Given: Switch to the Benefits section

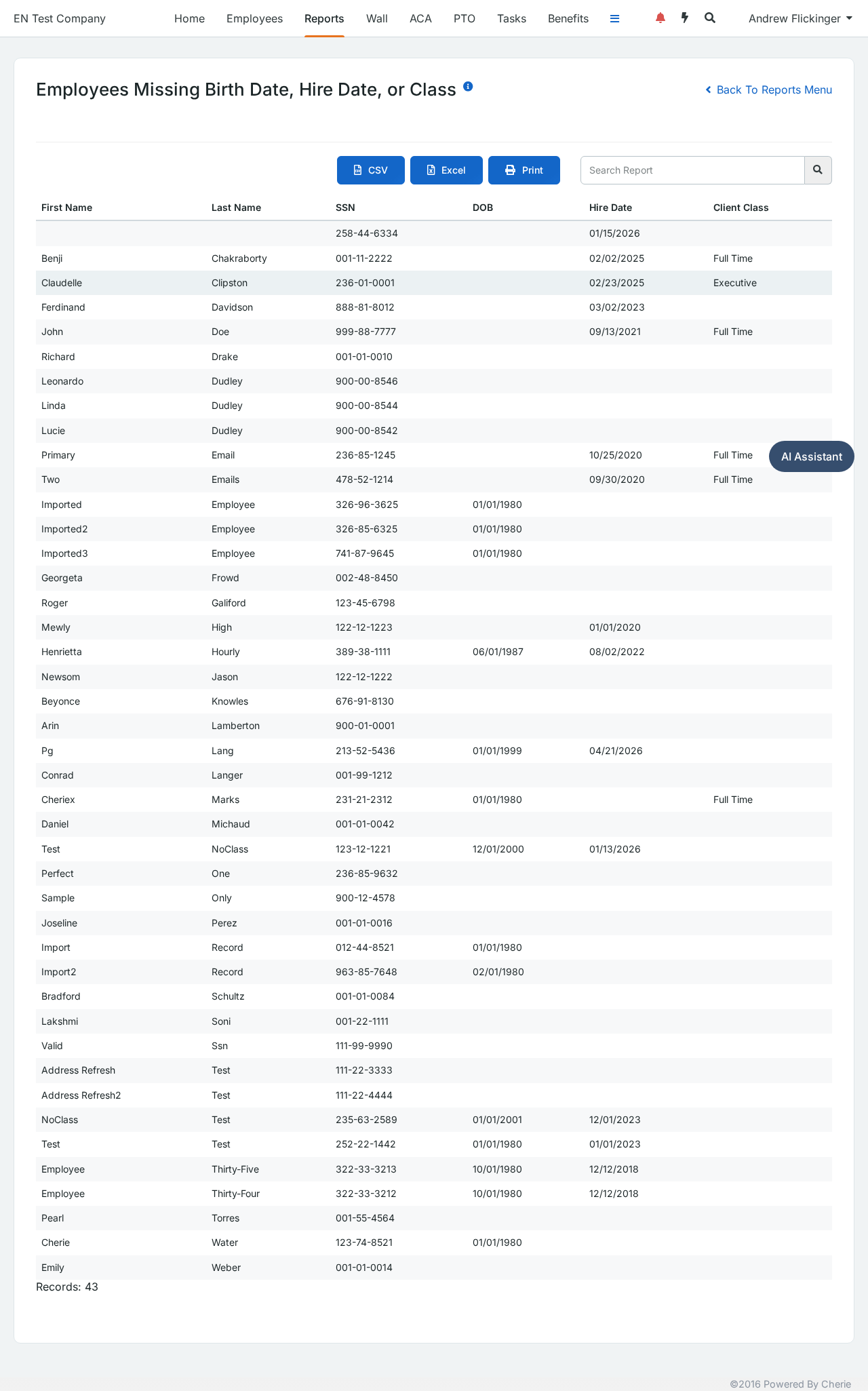Looking at the screenshot, I should click(568, 18).
